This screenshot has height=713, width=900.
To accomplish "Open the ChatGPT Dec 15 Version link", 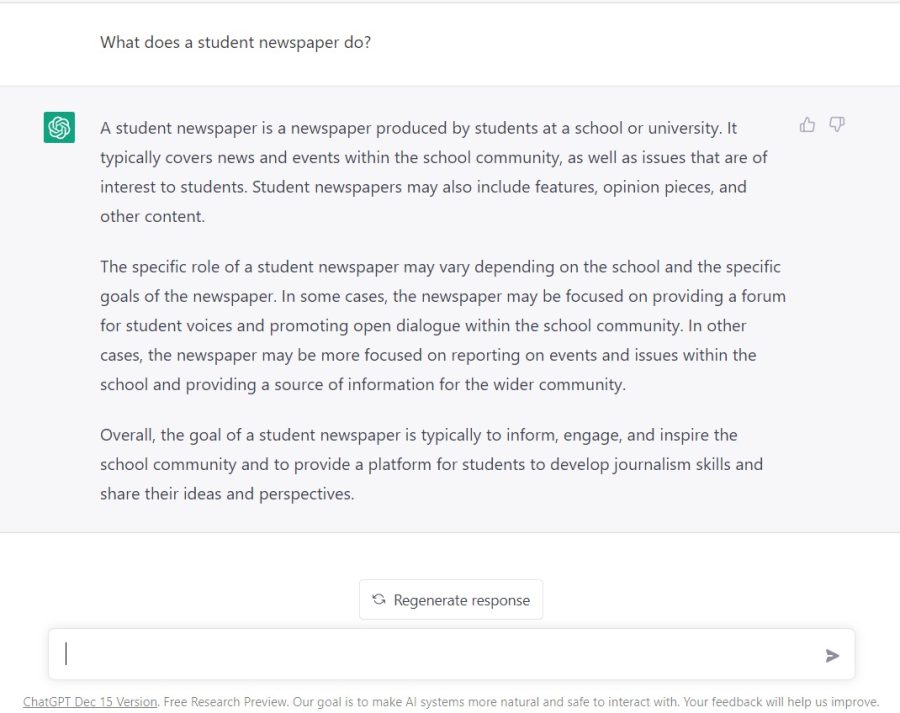I will (90, 702).
